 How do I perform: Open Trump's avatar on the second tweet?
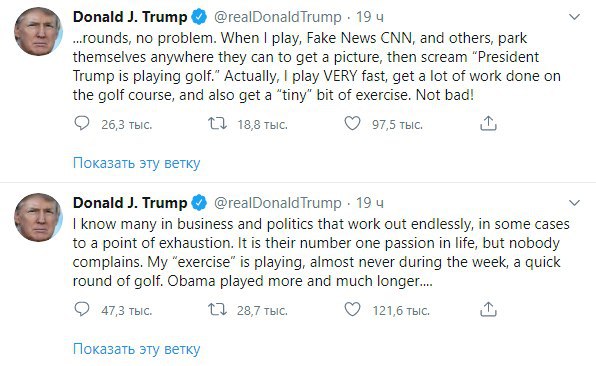click(x=38, y=217)
